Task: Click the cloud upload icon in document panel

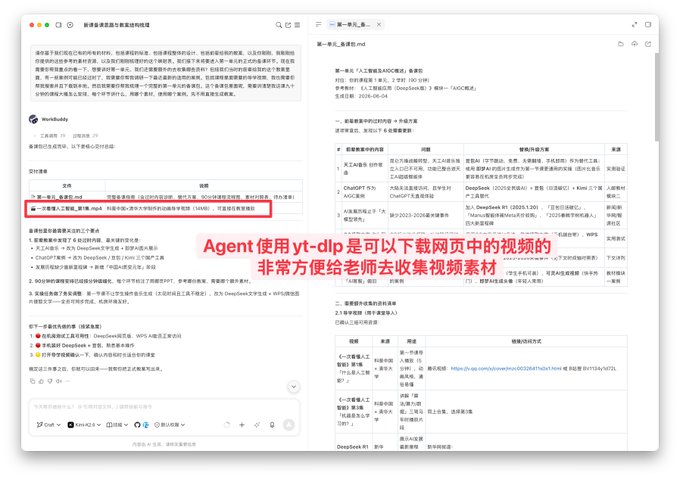Action: coord(634,44)
